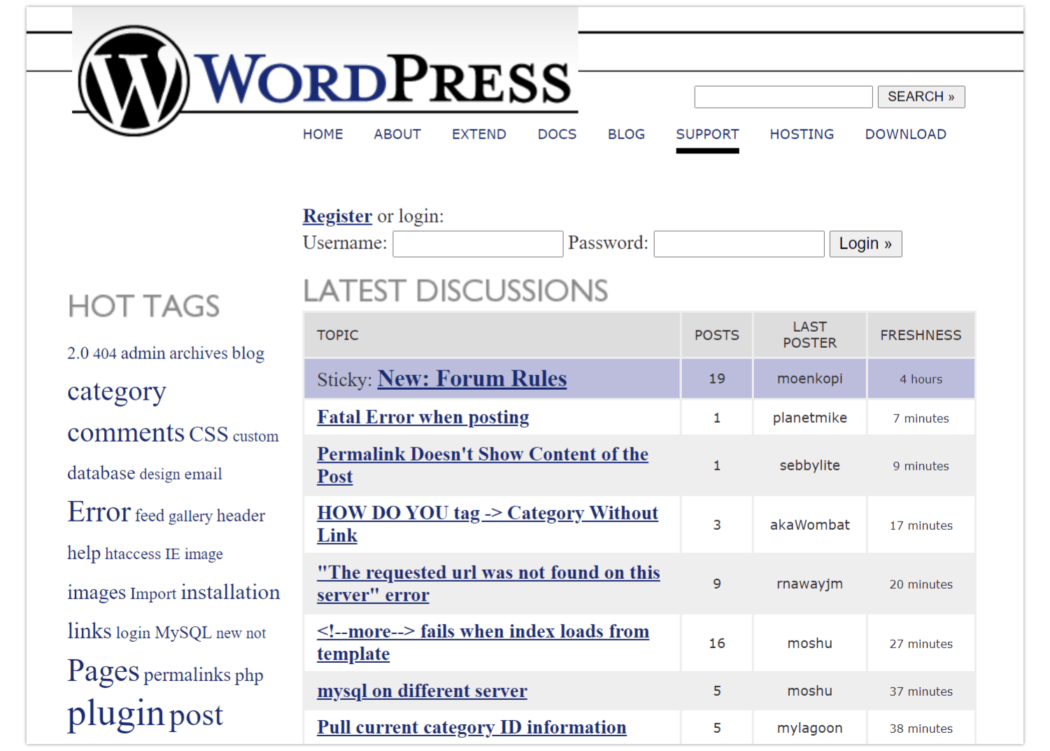Click the WordPress logo icon
Image resolution: width=1050 pixels, height=751 pixels.
pos(133,80)
